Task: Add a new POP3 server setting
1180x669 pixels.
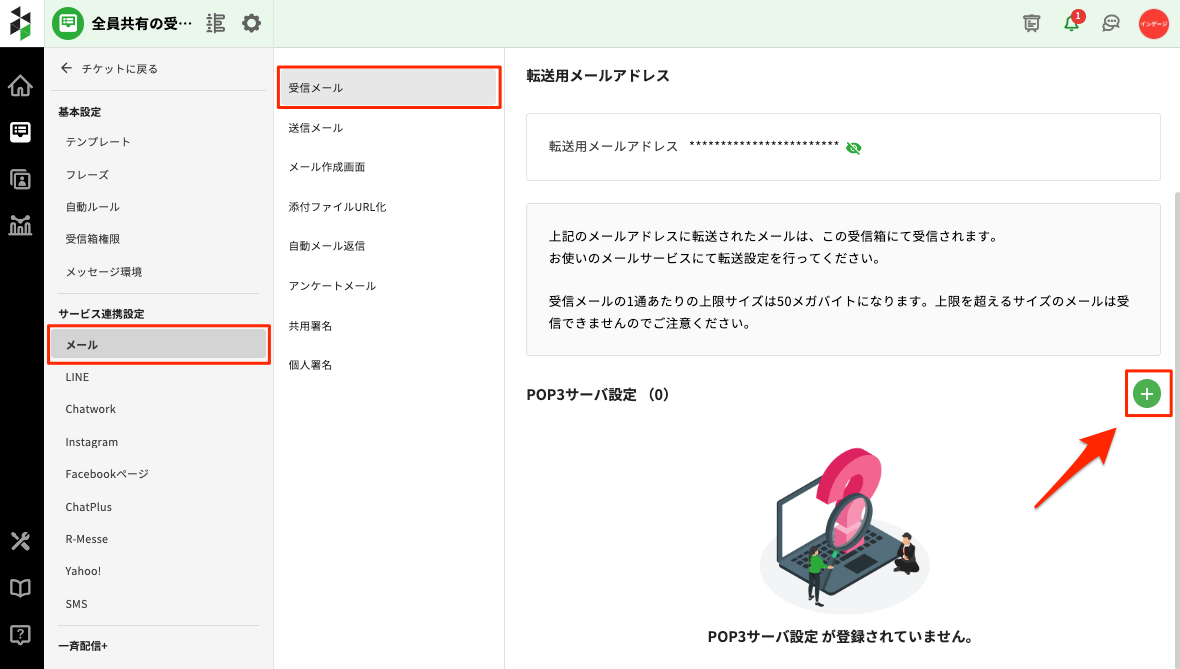Action: point(1147,394)
